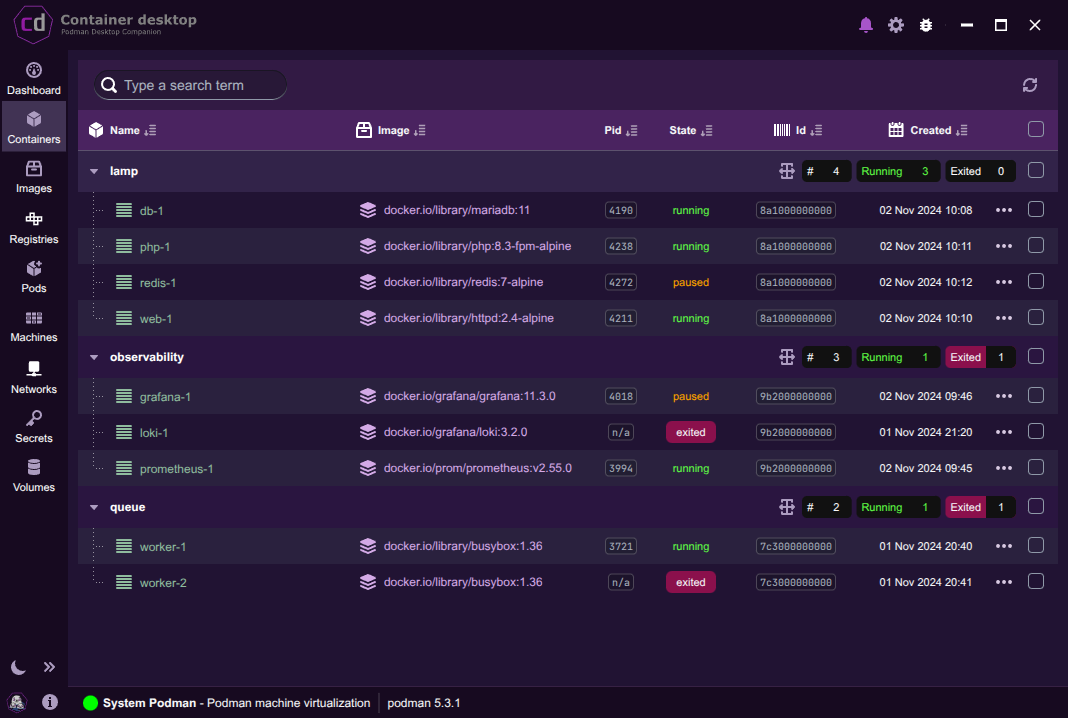Screen dimensions: 1068x718
Task: Check the observability group checkbox
Action: [x=1036, y=356]
